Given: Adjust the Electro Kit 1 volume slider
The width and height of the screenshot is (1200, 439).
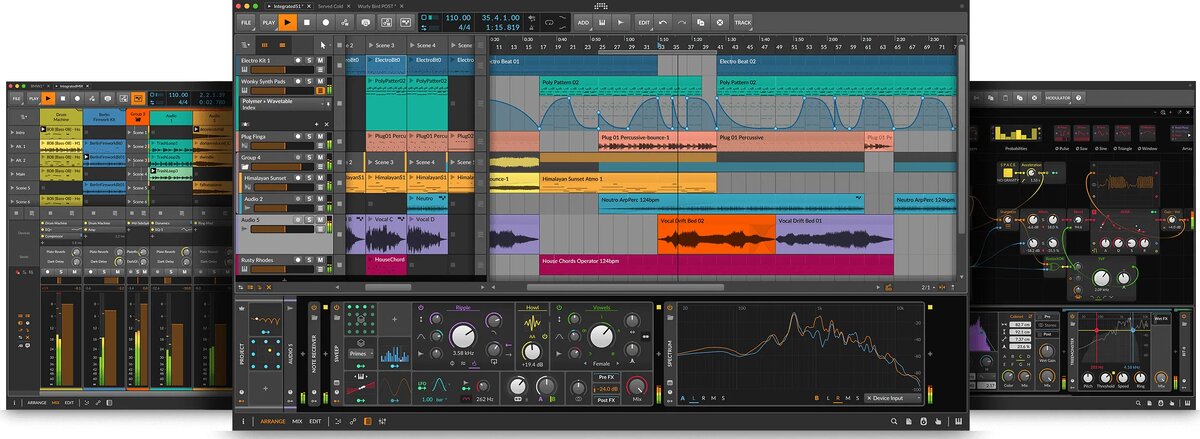Looking at the screenshot, I should point(281,70).
